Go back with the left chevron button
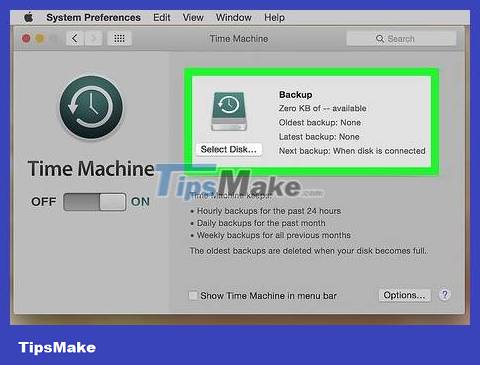Viewport: 480px width, 365px height. point(75,38)
